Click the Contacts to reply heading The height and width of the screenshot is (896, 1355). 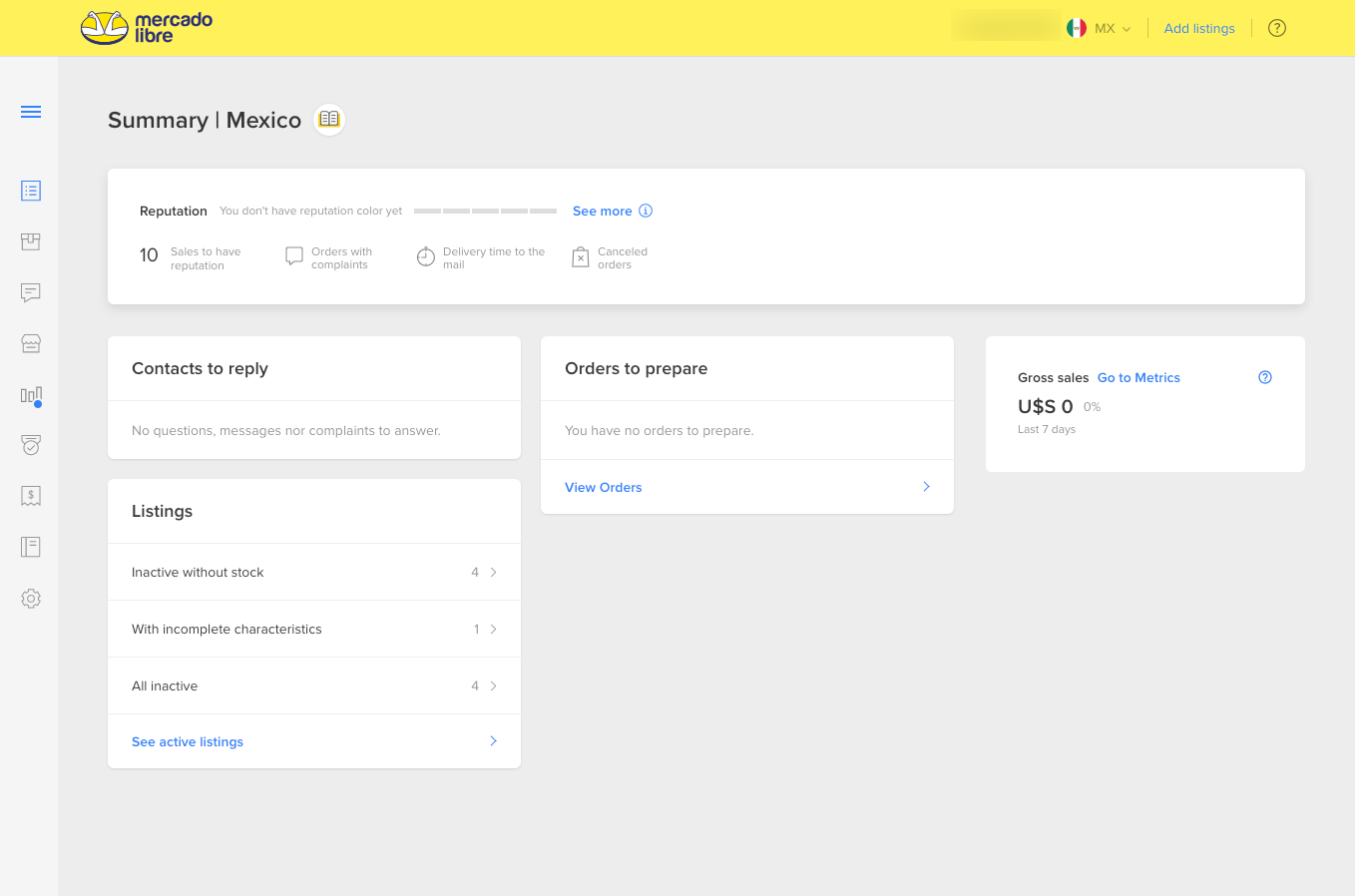(x=200, y=368)
